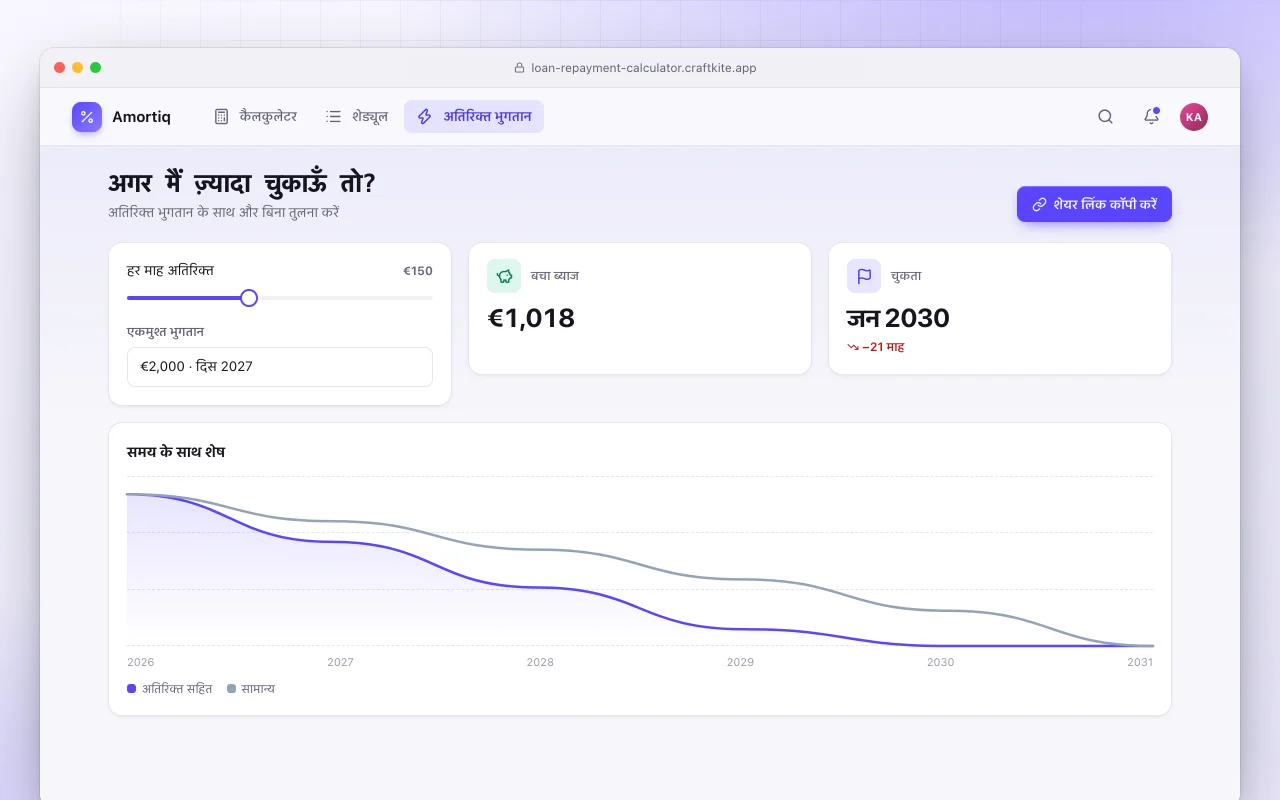Click the एकमुश्त भुगतान label
Screen dimensions: 1280x800
(x=166, y=332)
